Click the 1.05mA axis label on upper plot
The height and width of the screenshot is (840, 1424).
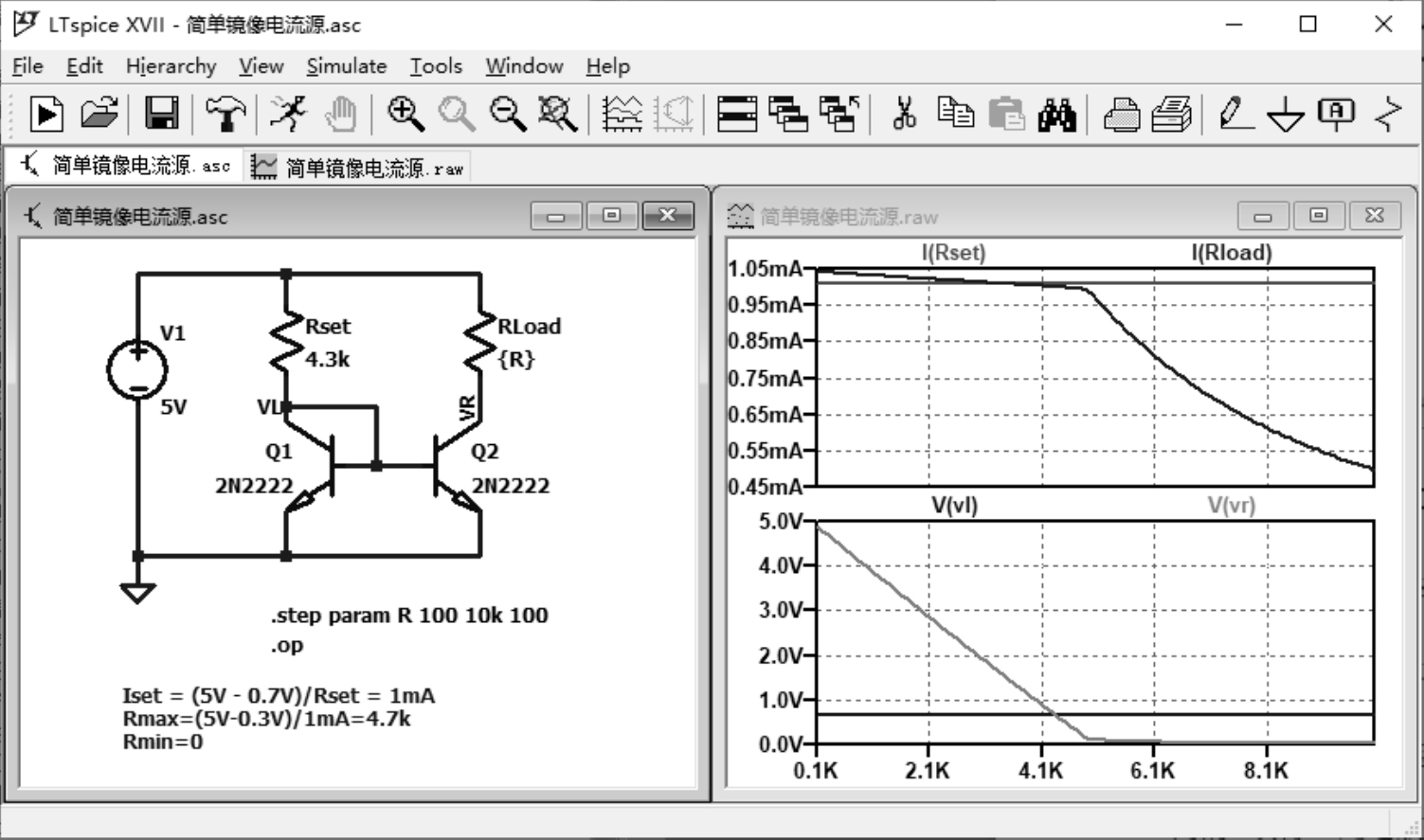(x=765, y=269)
